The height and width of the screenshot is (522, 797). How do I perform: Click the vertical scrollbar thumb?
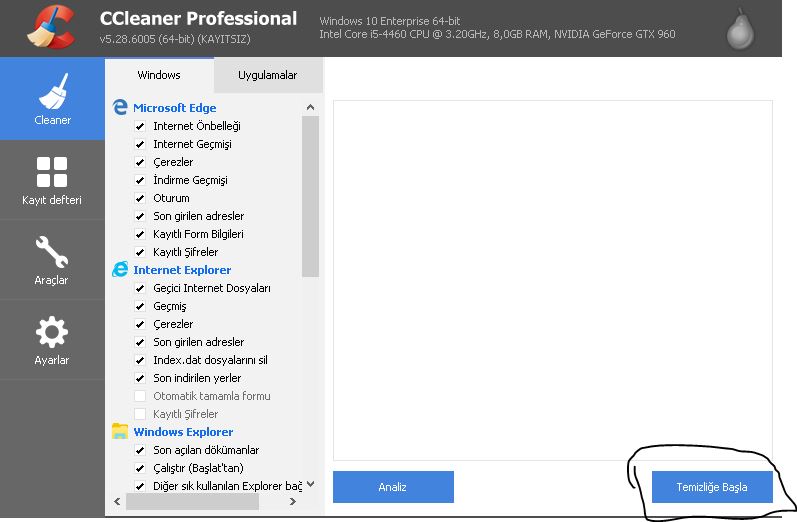point(311,196)
